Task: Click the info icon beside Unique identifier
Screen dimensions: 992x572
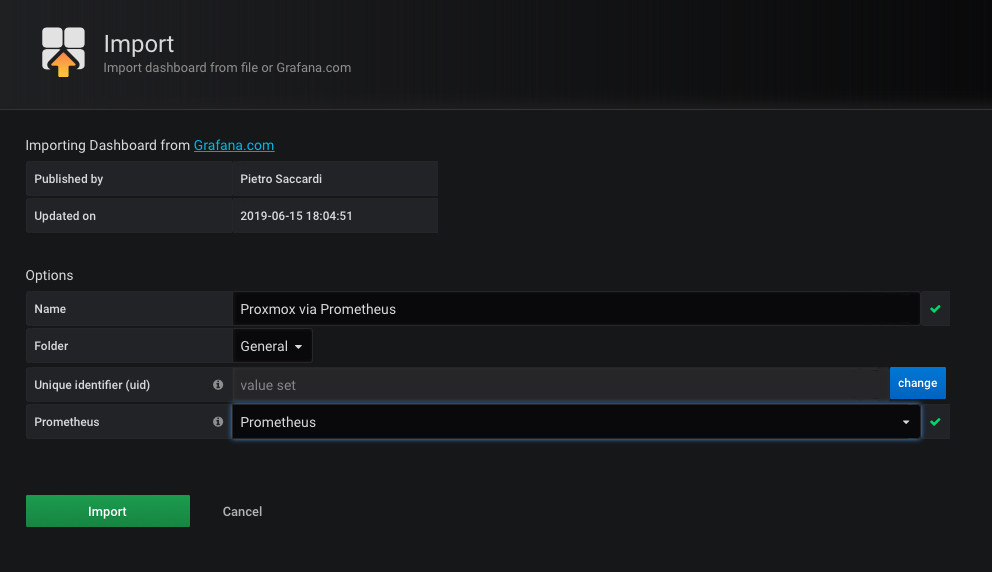Action: coord(218,385)
